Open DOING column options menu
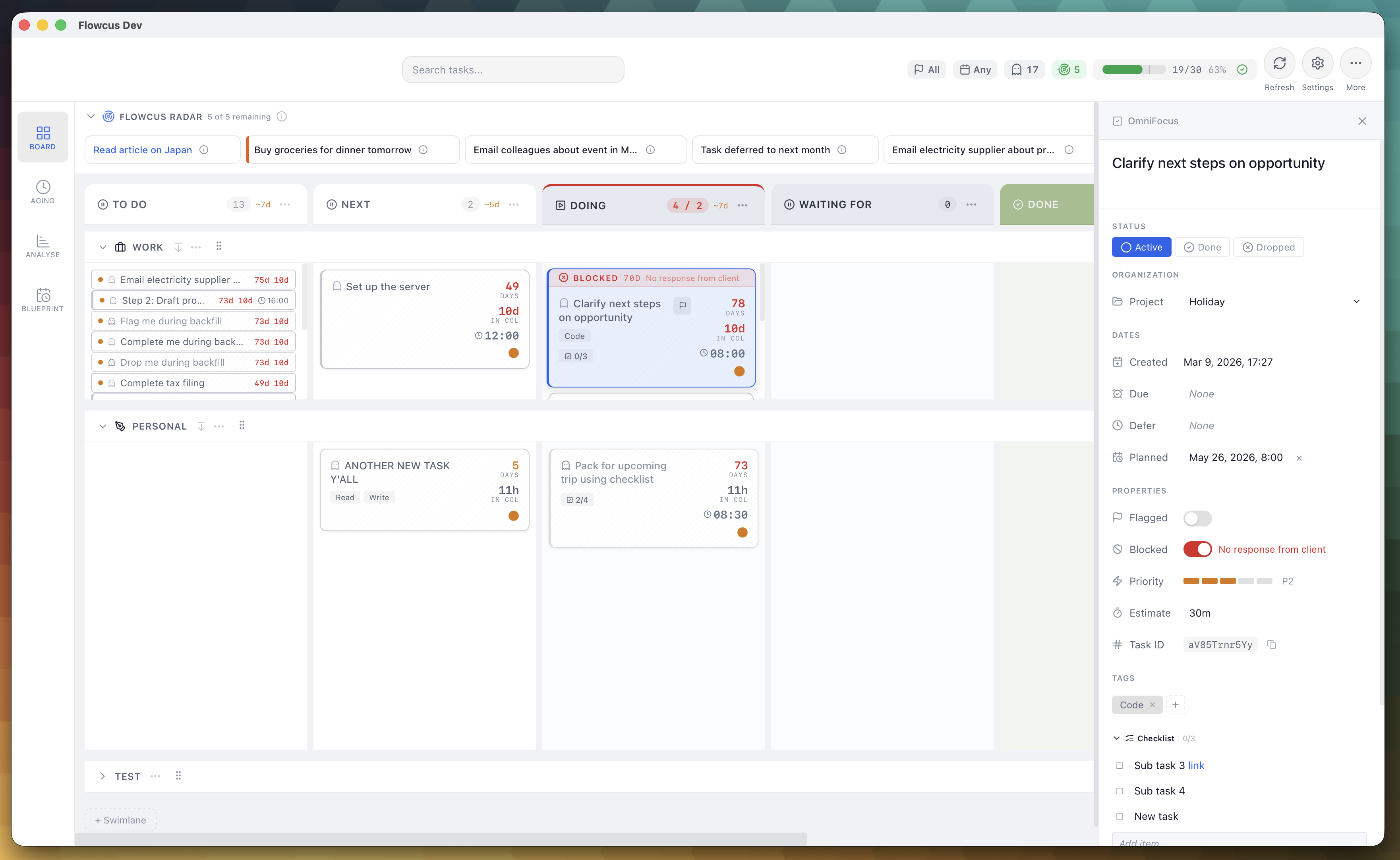This screenshot has width=1400, height=860. 743,205
